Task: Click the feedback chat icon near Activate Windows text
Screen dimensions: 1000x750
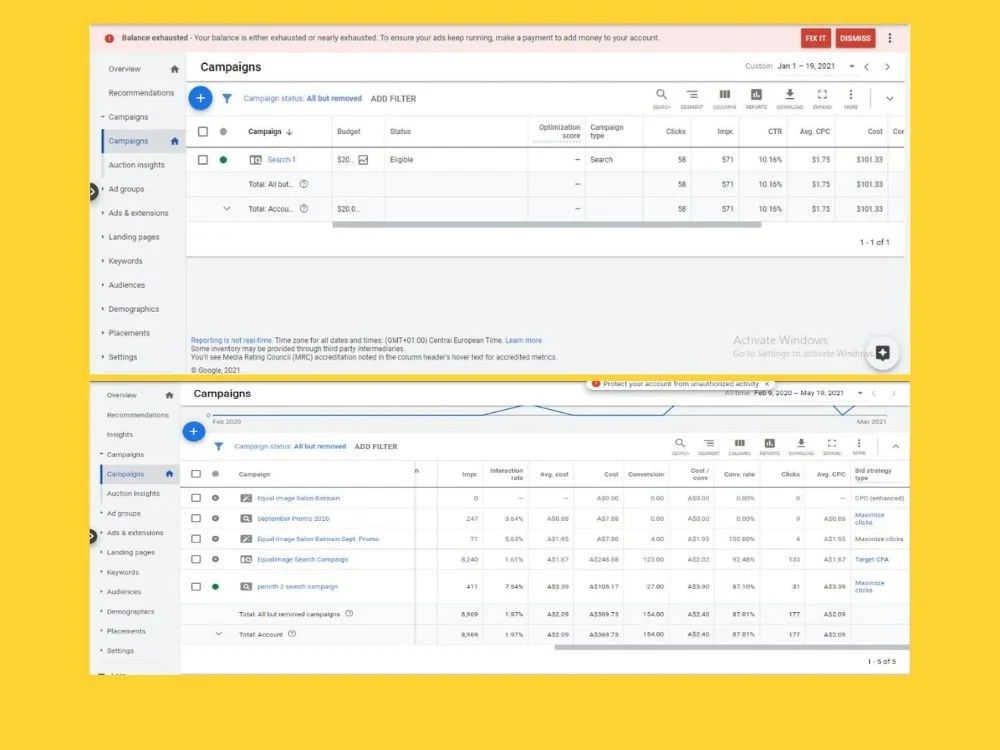Action: (x=883, y=353)
